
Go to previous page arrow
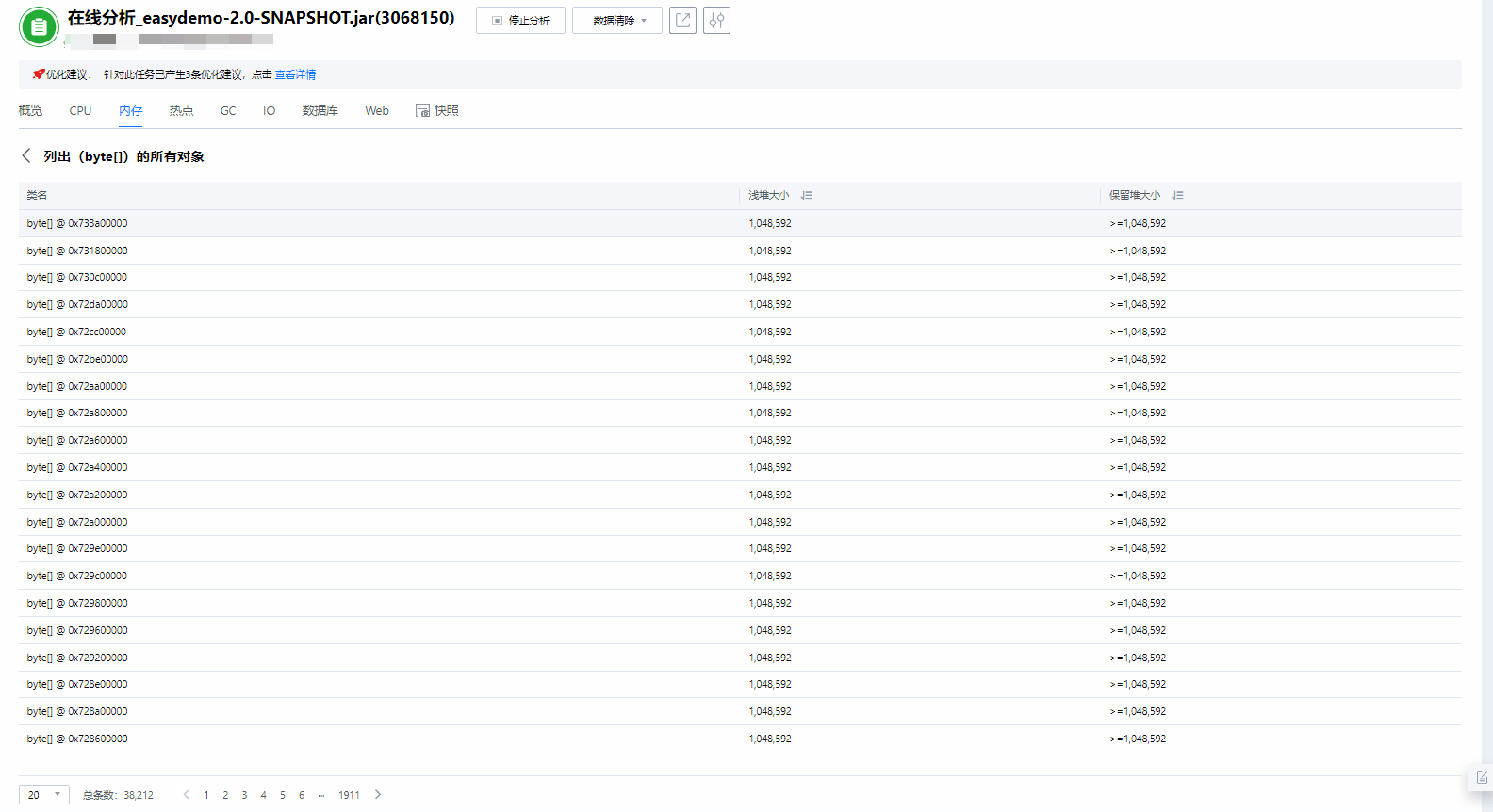[187, 794]
